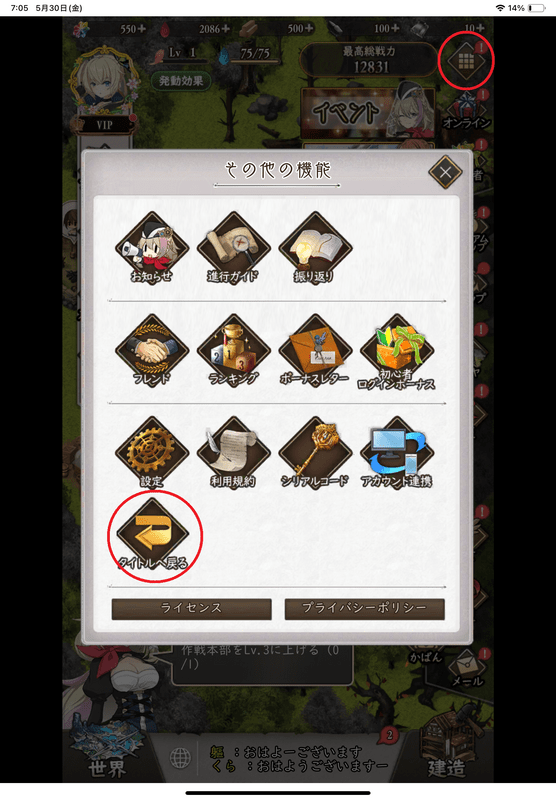The image size is (556, 800).
Task: Open the 設定 golden gear icon
Action: [x=152, y=453]
